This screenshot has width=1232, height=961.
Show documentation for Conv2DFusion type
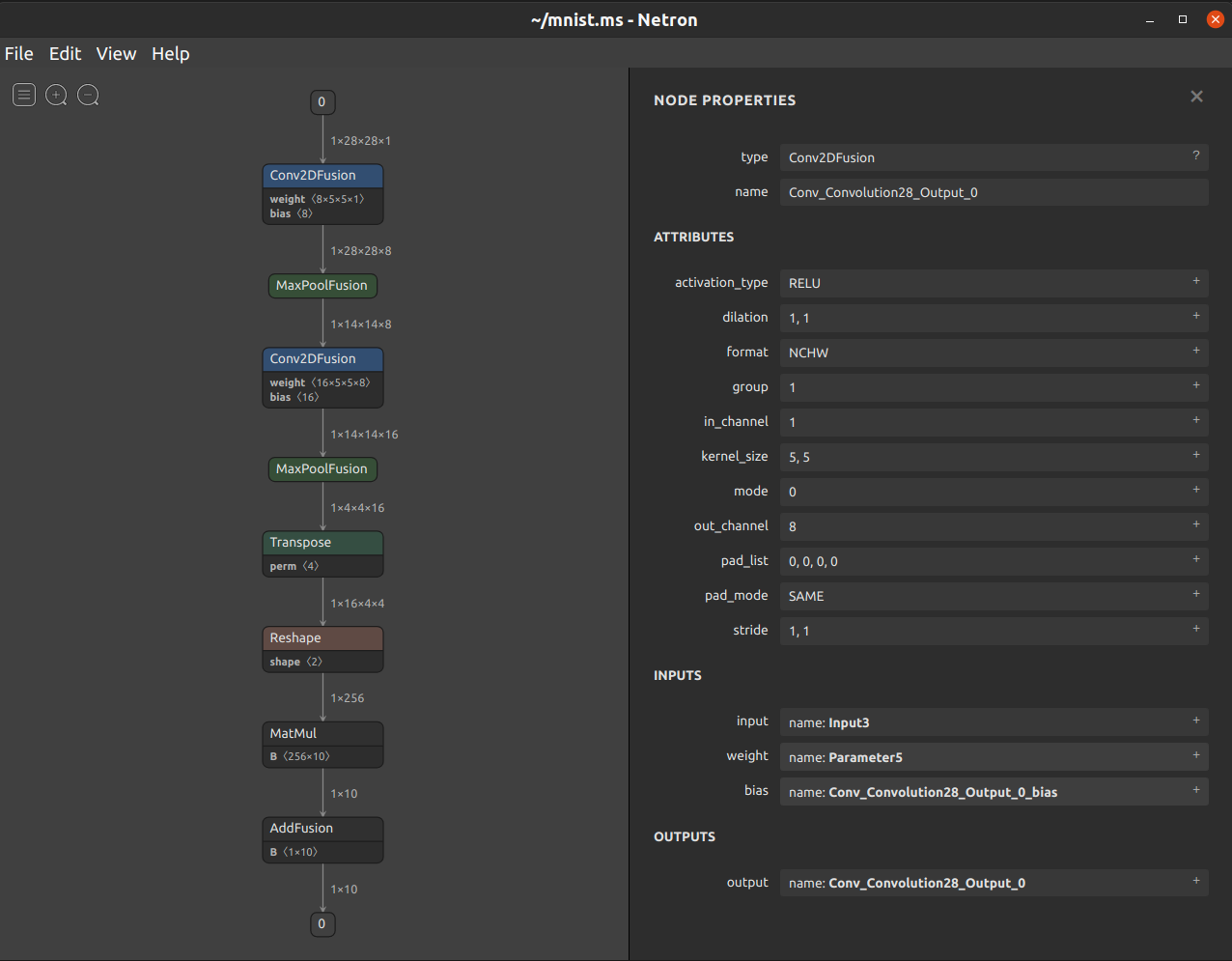click(x=1195, y=156)
